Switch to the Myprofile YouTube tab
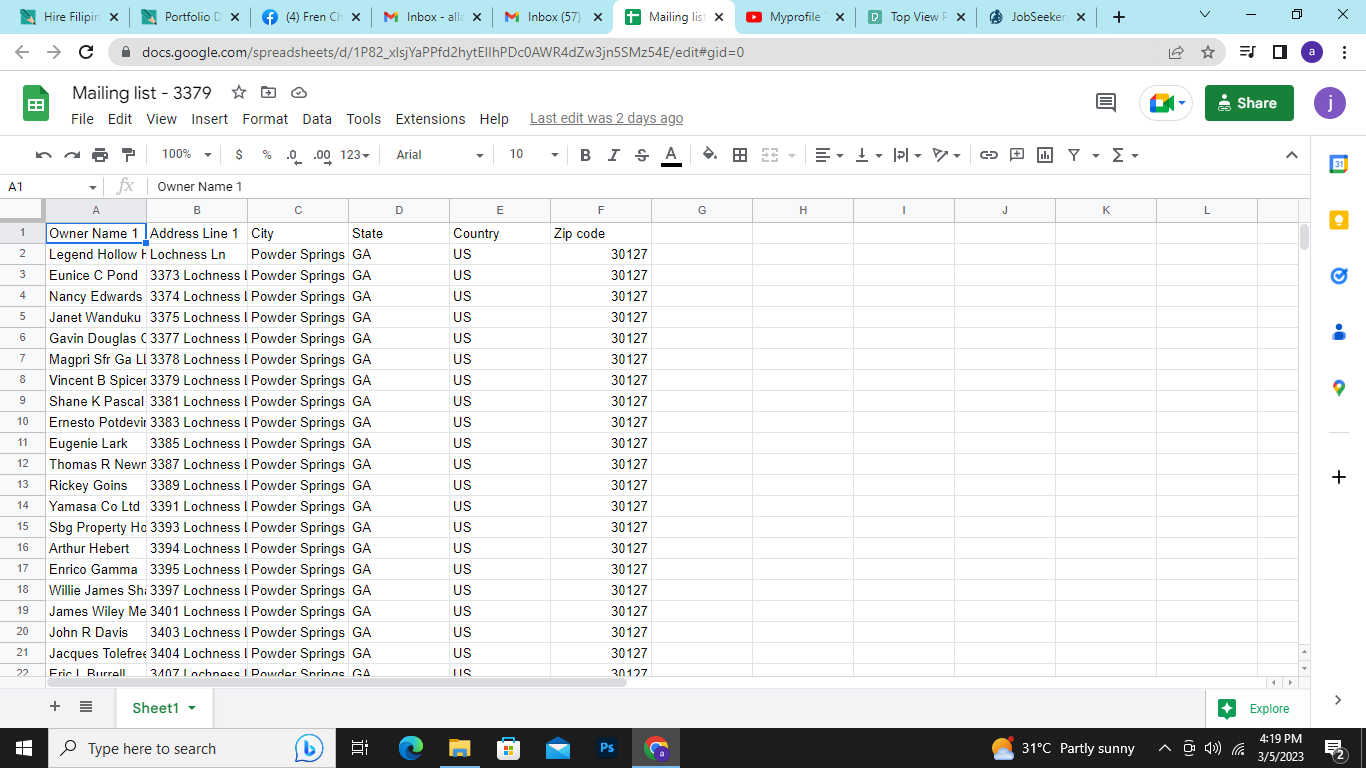1366x768 pixels. coord(794,17)
